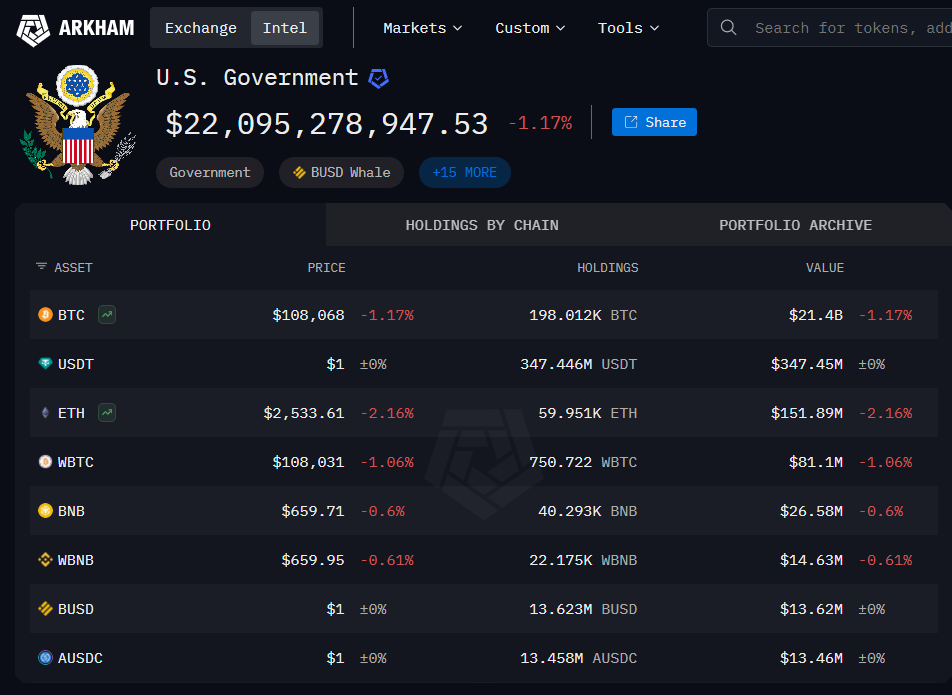Screen dimensions: 952x695
Task: Expand the Custom dropdown menu
Action: (530, 28)
